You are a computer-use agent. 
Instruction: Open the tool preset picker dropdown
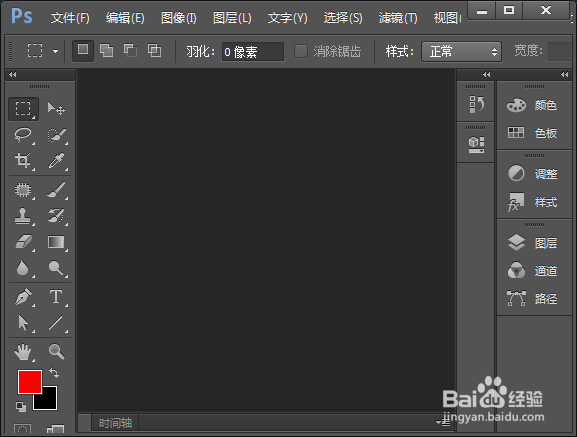(x=55, y=51)
